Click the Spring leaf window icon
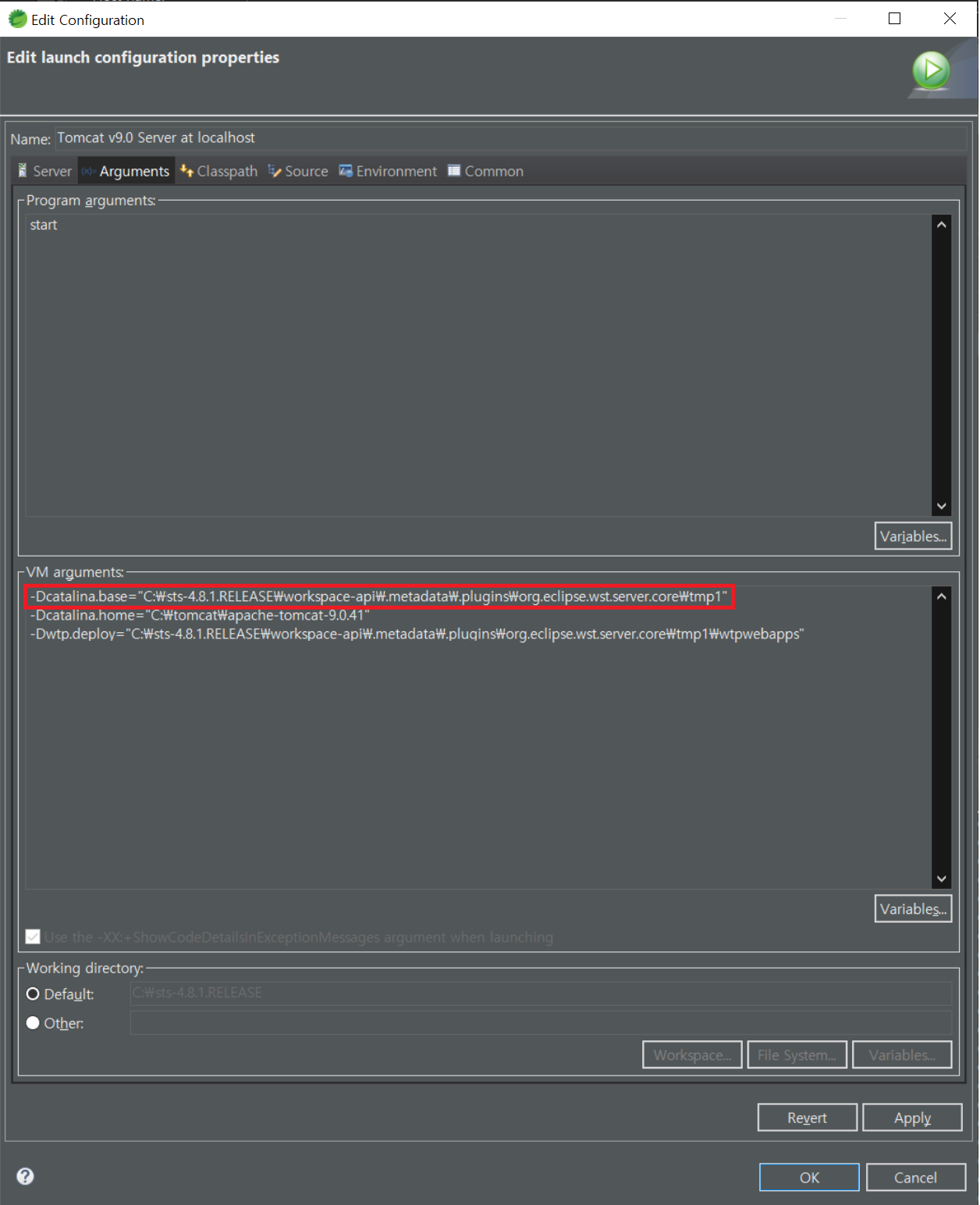The height and width of the screenshot is (1205, 980). pos(17,19)
